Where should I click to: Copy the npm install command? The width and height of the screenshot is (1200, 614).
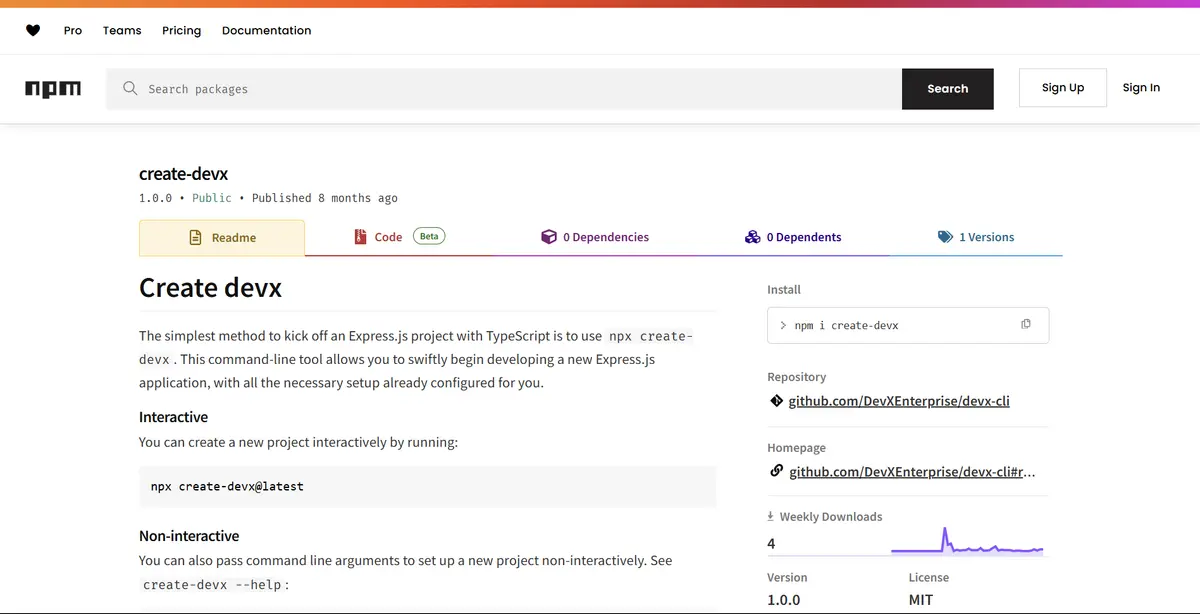tap(1025, 324)
